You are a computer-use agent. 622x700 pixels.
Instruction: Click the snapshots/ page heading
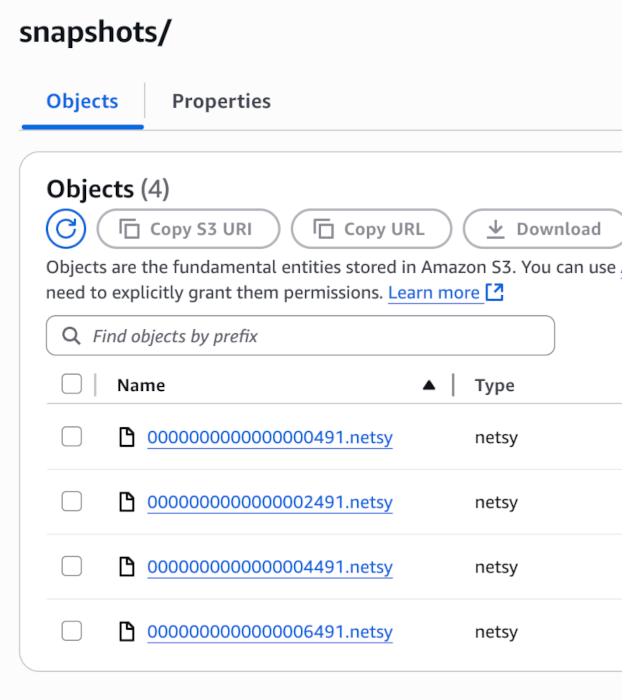pyautogui.click(x=95, y=33)
